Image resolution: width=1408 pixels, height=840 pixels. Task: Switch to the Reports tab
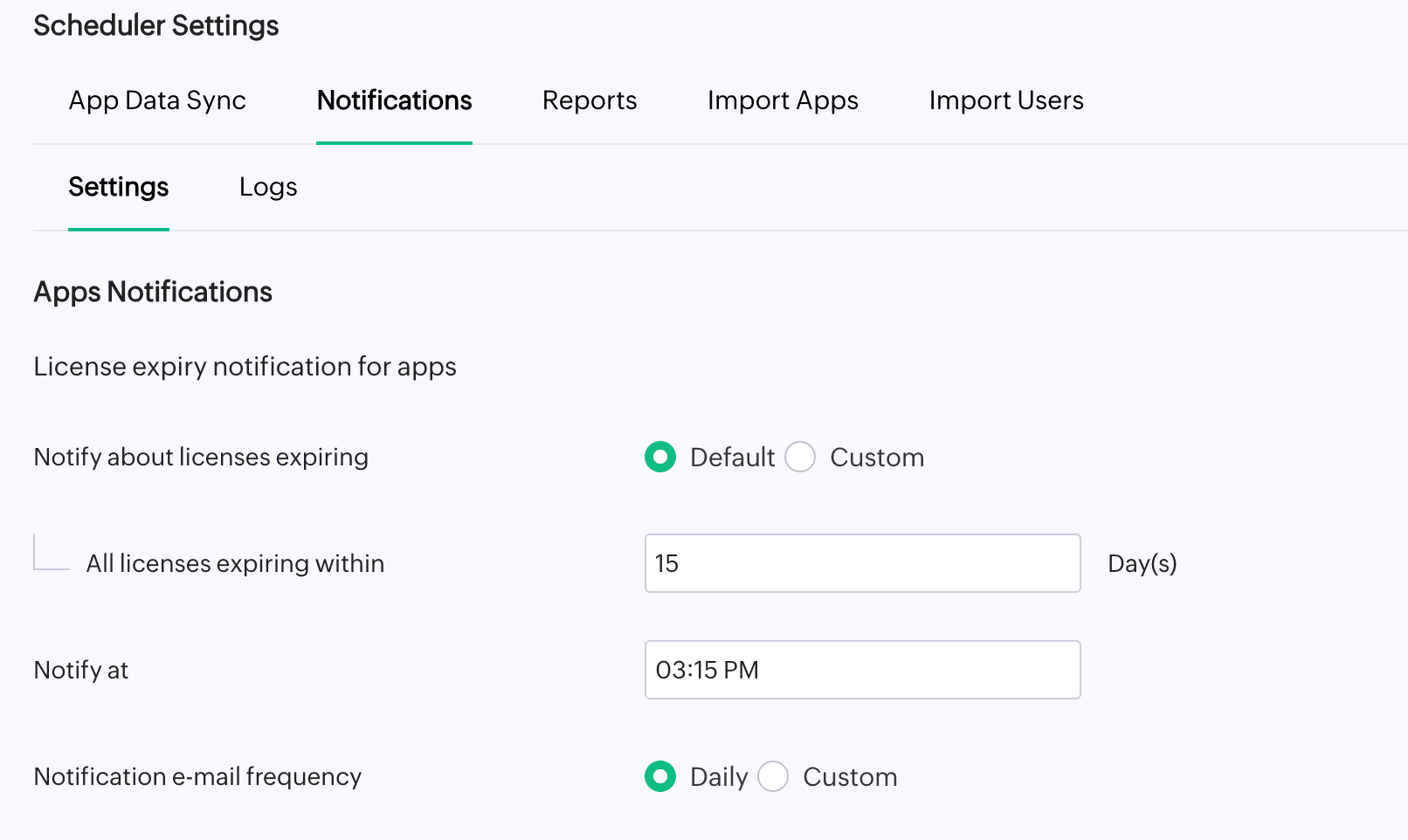(x=590, y=100)
